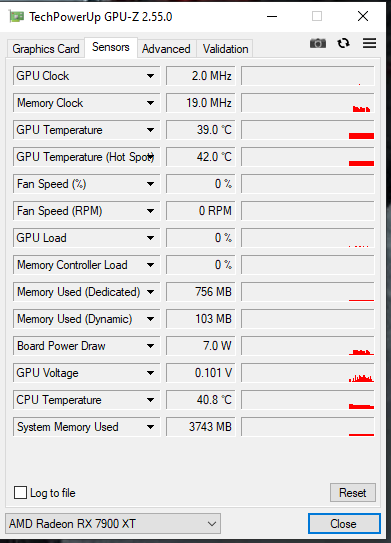Open the Memory Clock dropdown arrow
The image size is (391, 543).
pyautogui.click(x=150, y=103)
